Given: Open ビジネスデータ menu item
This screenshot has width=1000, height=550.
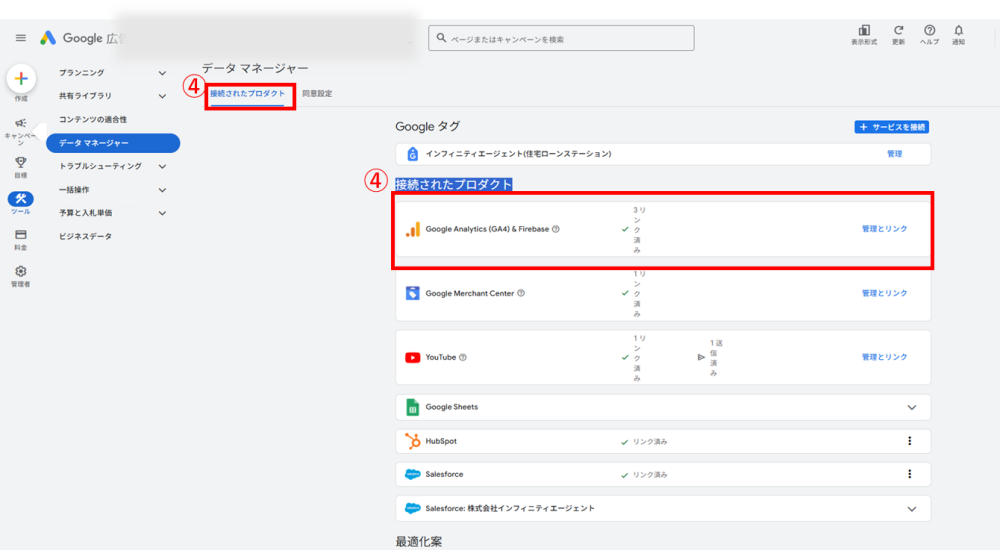Looking at the screenshot, I should tap(85, 236).
